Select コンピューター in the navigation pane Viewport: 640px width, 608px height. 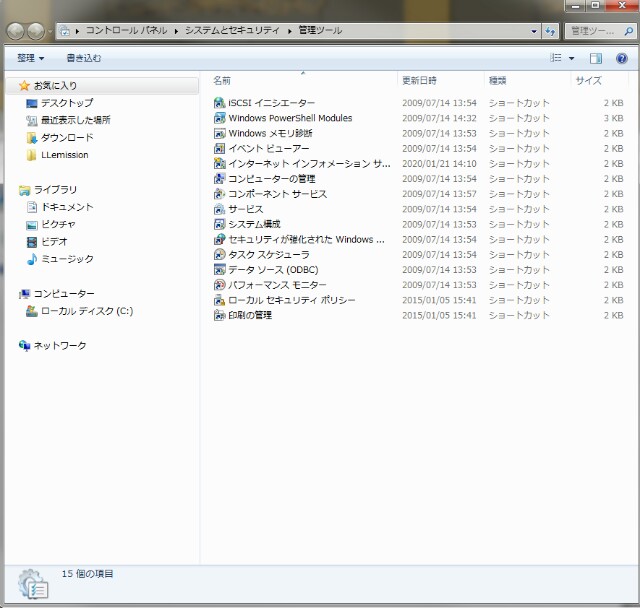[x=64, y=294]
